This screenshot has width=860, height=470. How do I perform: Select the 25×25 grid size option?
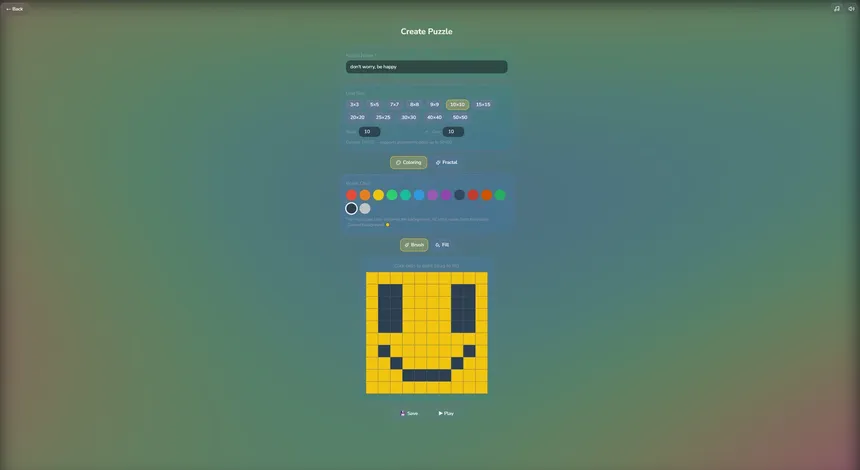383,117
